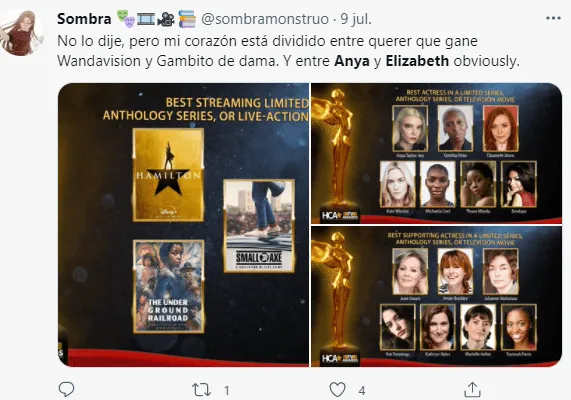Click the Sombra display name
Screen dimensions: 571x400
point(84,19)
